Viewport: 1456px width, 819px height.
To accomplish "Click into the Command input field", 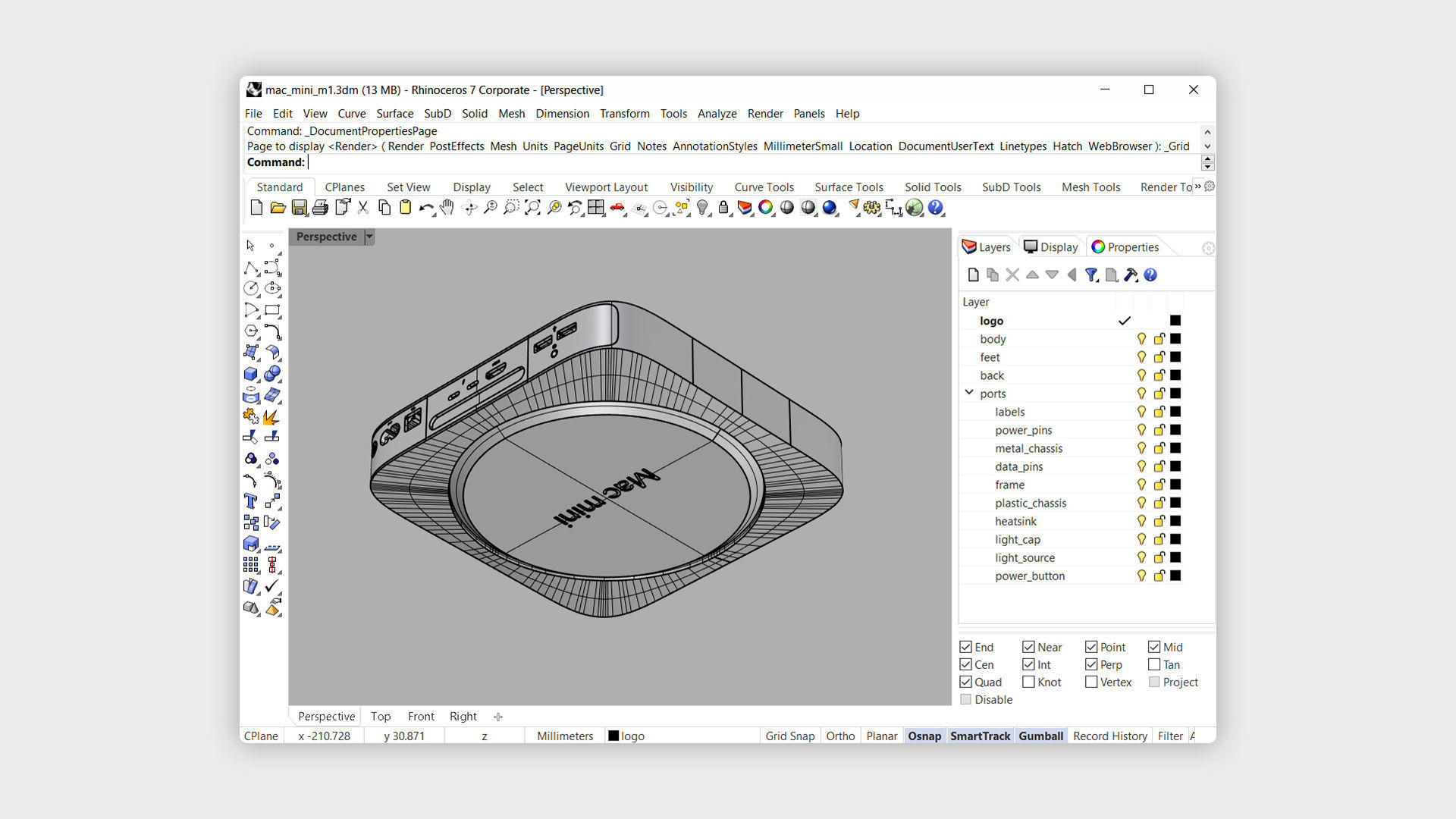I will pos(753,162).
